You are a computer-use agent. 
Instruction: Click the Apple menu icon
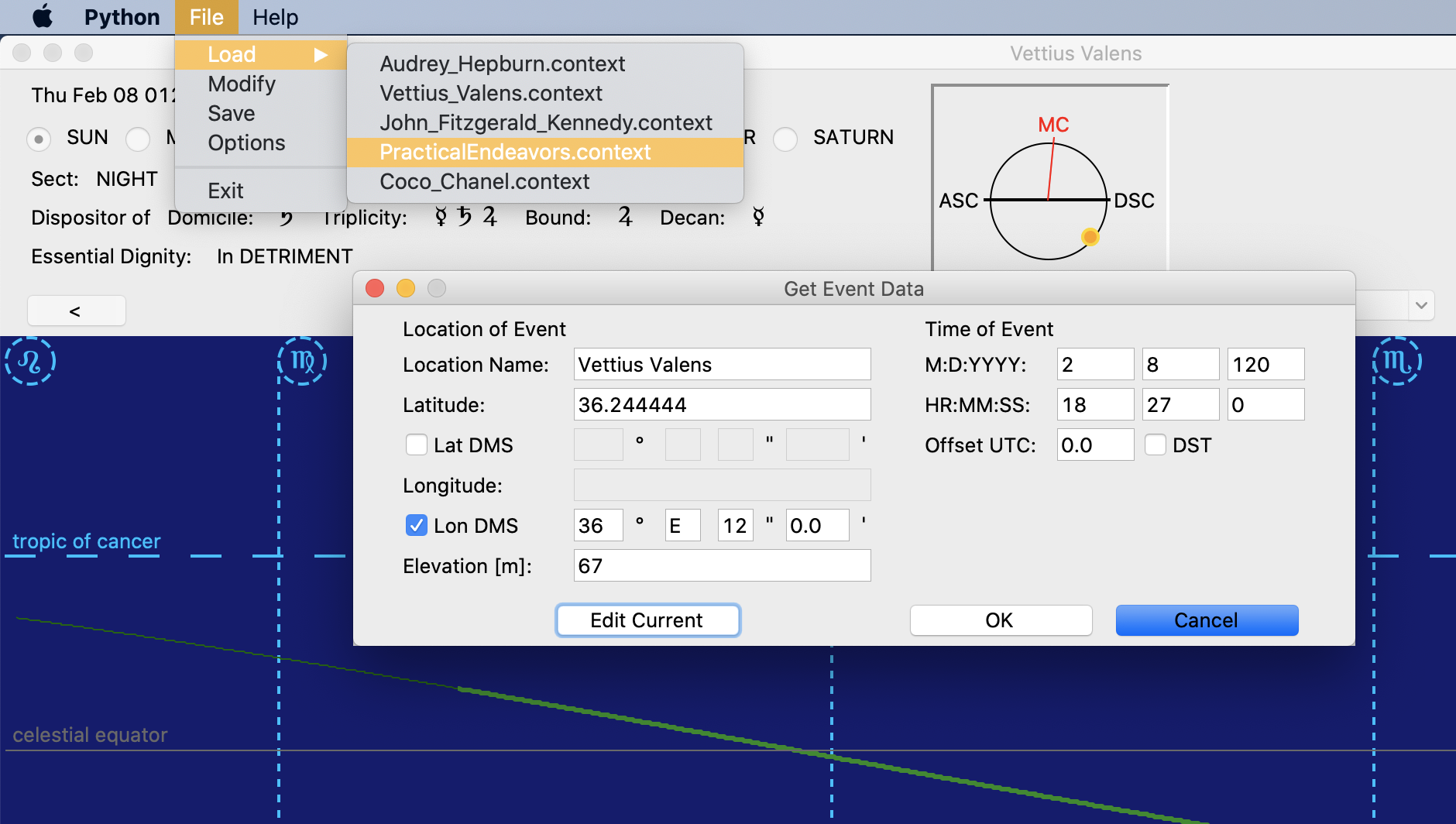43,17
